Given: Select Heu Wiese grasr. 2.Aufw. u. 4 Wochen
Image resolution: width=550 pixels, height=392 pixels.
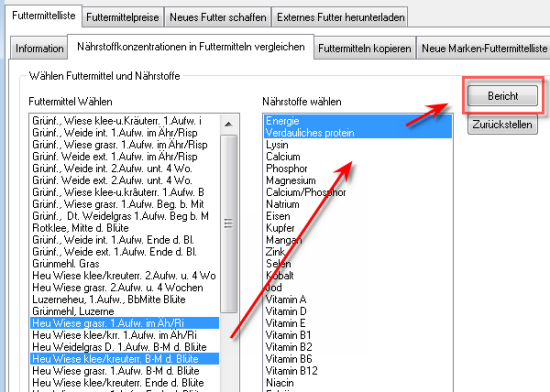Looking at the screenshot, I should coord(125,288).
